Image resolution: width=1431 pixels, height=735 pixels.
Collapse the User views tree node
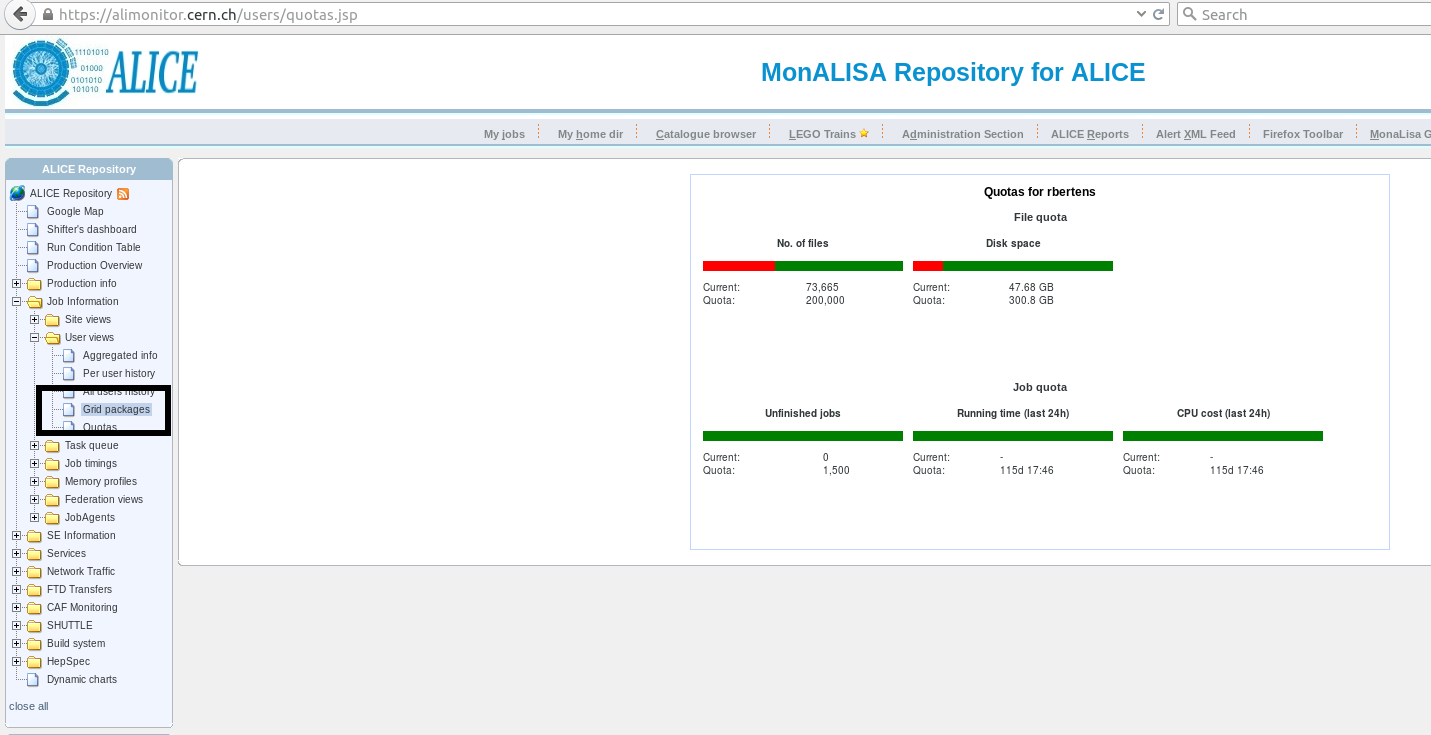click(34, 337)
